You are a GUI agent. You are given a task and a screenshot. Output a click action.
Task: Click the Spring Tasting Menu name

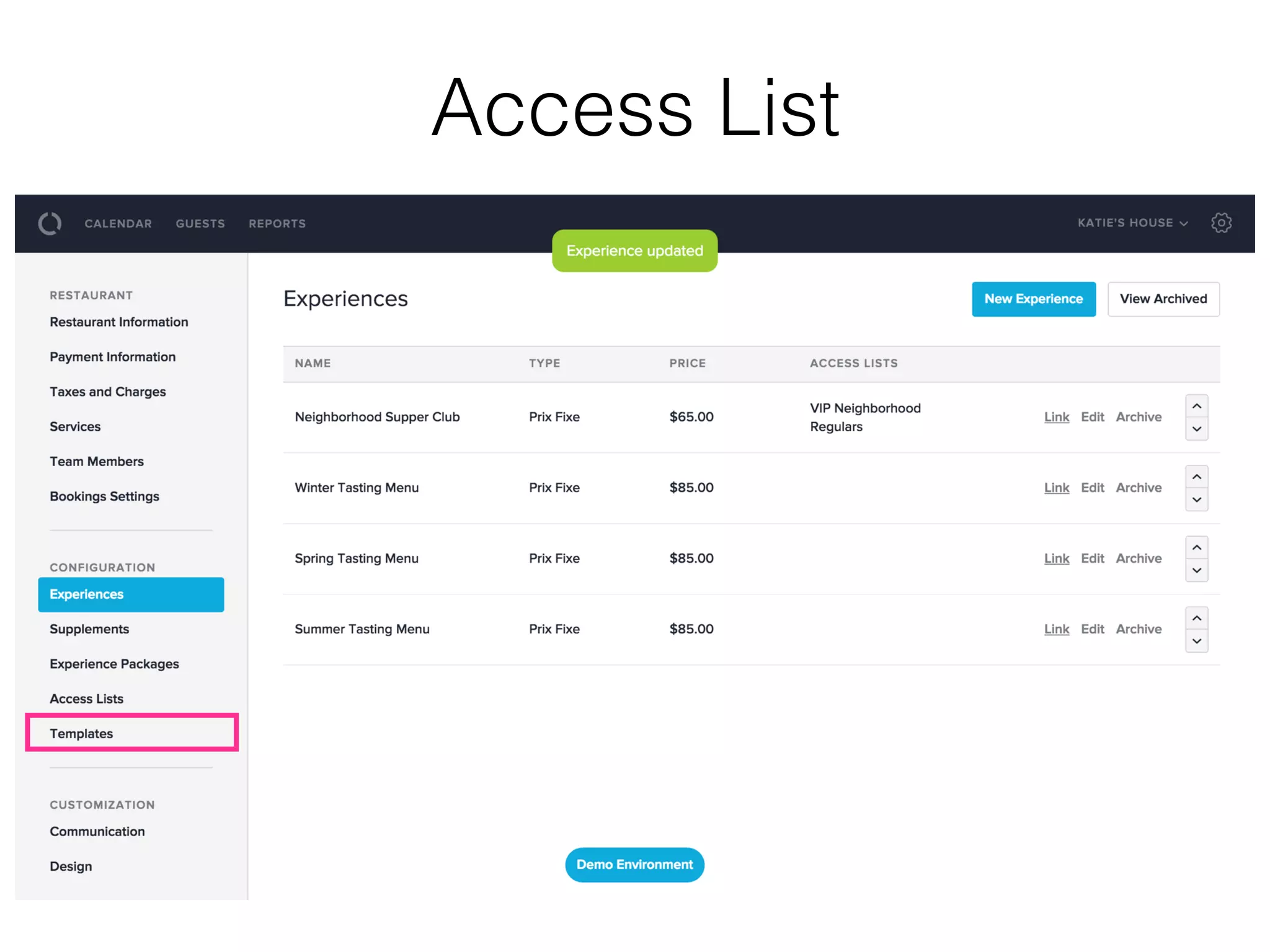tap(357, 558)
